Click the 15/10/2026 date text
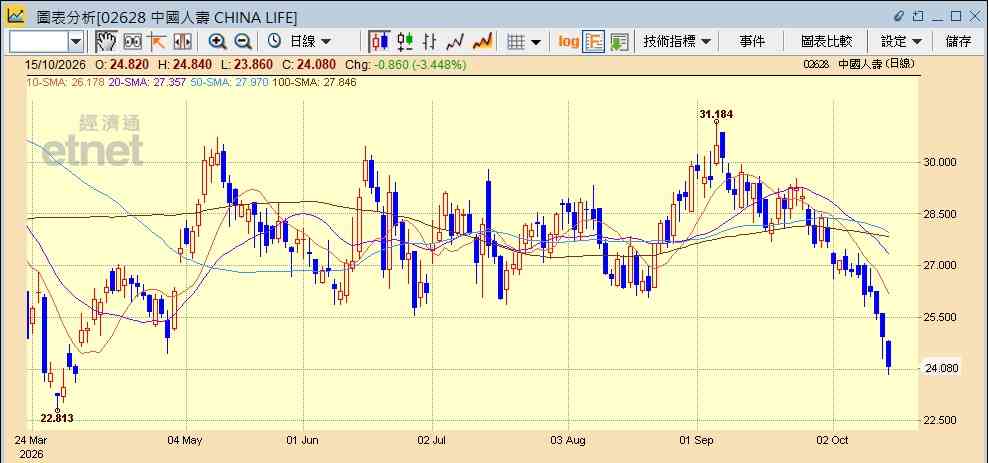Screen dimensions: 989x463 tap(57, 64)
